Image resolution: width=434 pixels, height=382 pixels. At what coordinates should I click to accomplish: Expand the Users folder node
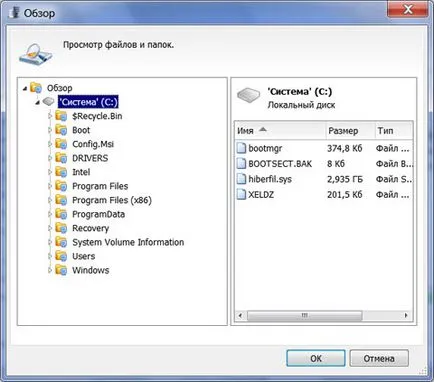[50, 256]
